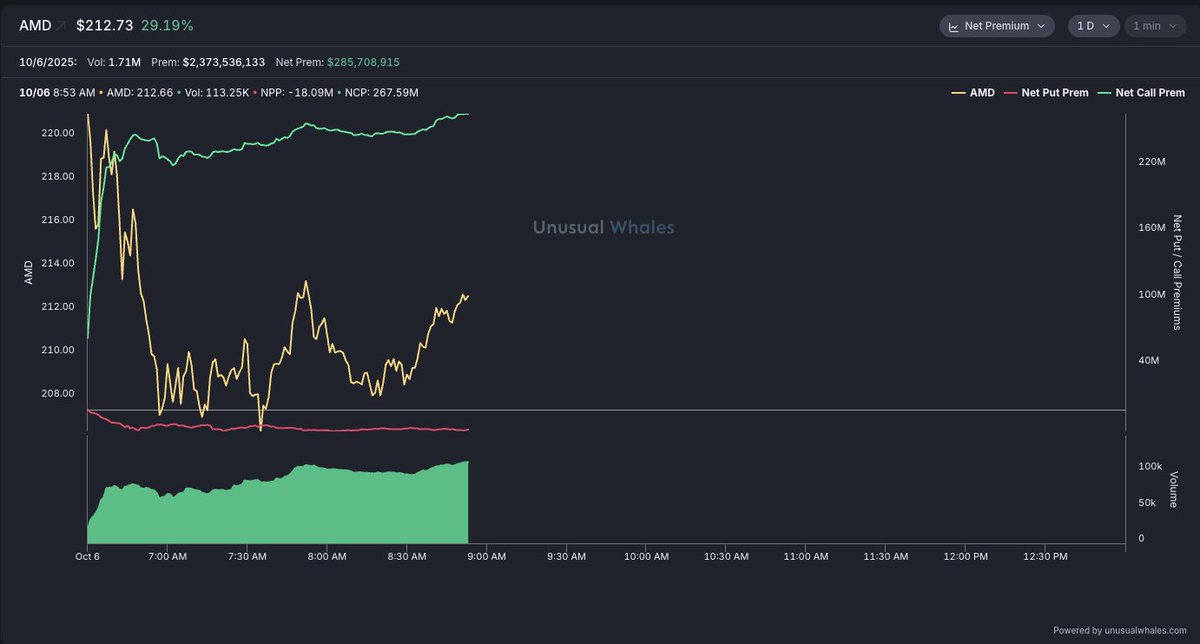The image size is (1200, 644).
Task: Click the green Net Prem value $285,708,915
Action: coord(363,62)
